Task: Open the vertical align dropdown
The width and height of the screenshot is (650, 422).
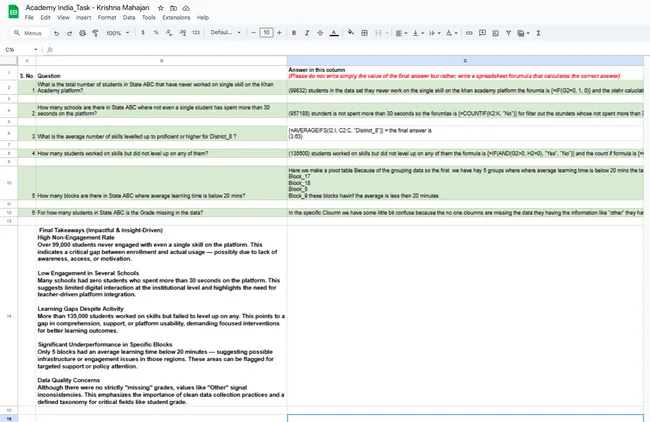Action: point(418,33)
